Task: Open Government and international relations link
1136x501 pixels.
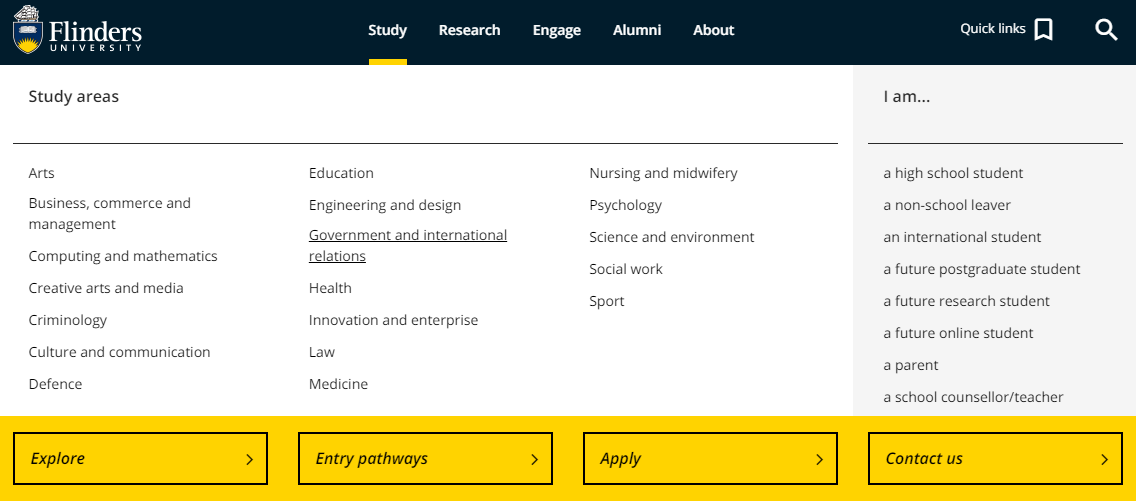Action: click(x=408, y=245)
